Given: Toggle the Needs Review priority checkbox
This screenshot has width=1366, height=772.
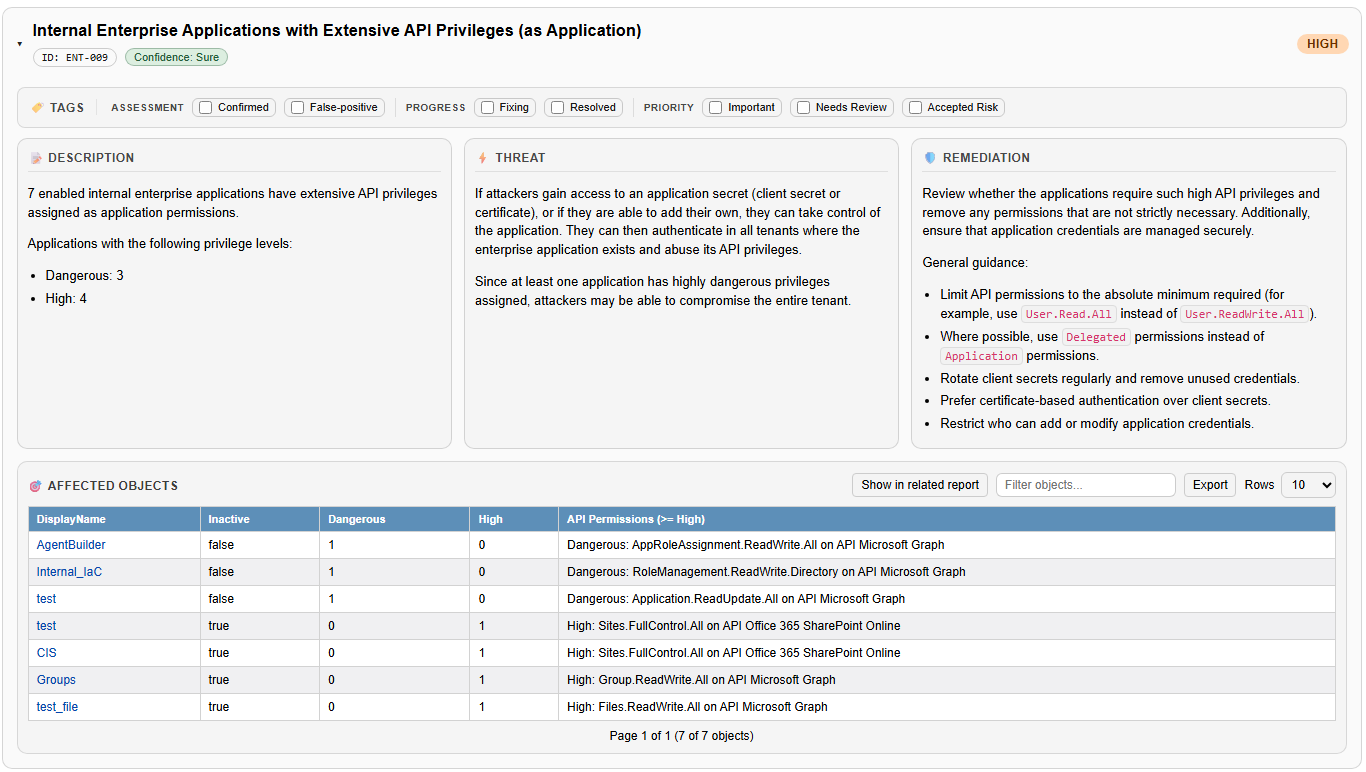Looking at the screenshot, I should coord(804,108).
